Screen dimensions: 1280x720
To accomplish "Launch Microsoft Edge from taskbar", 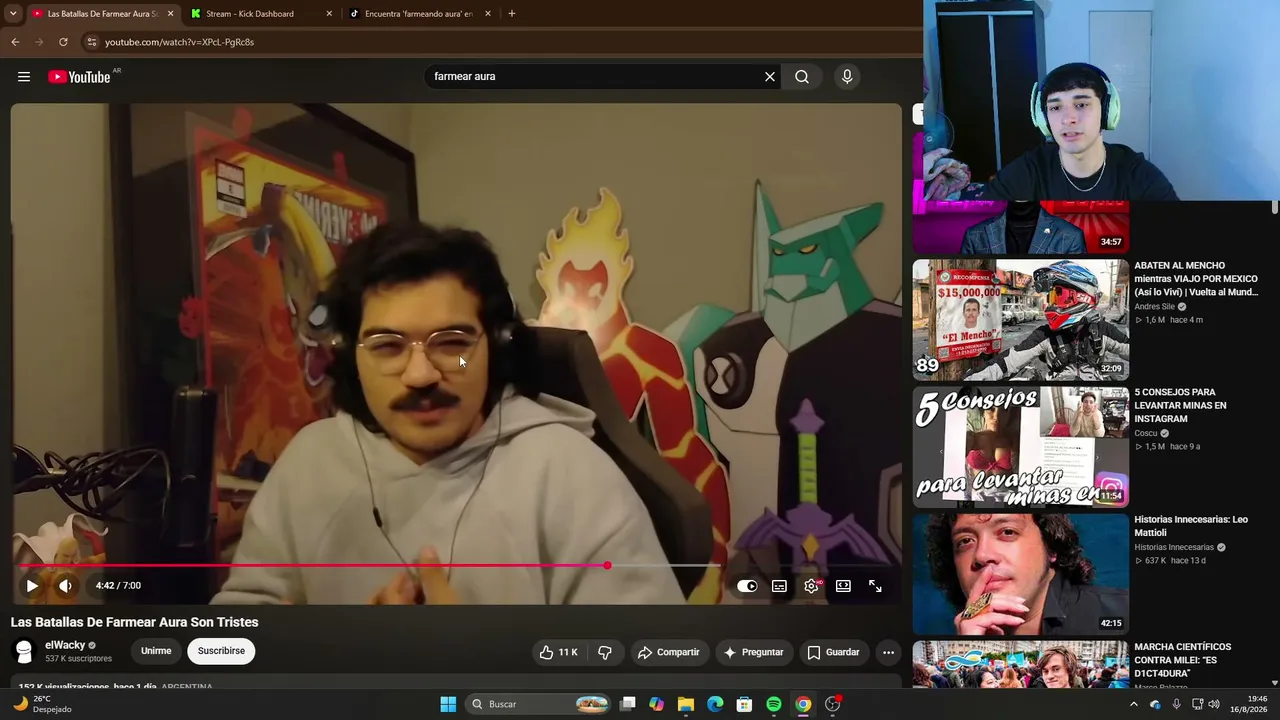I will (x=715, y=704).
